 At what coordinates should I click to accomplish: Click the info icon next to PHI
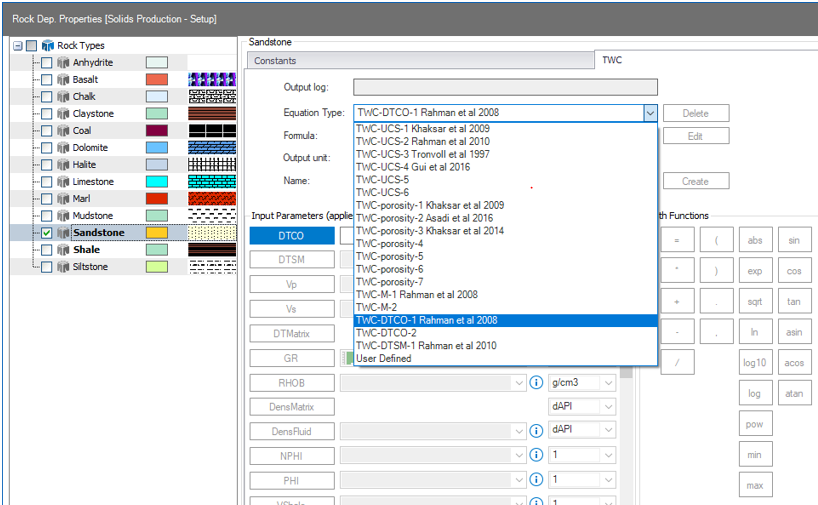coord(536,480)
